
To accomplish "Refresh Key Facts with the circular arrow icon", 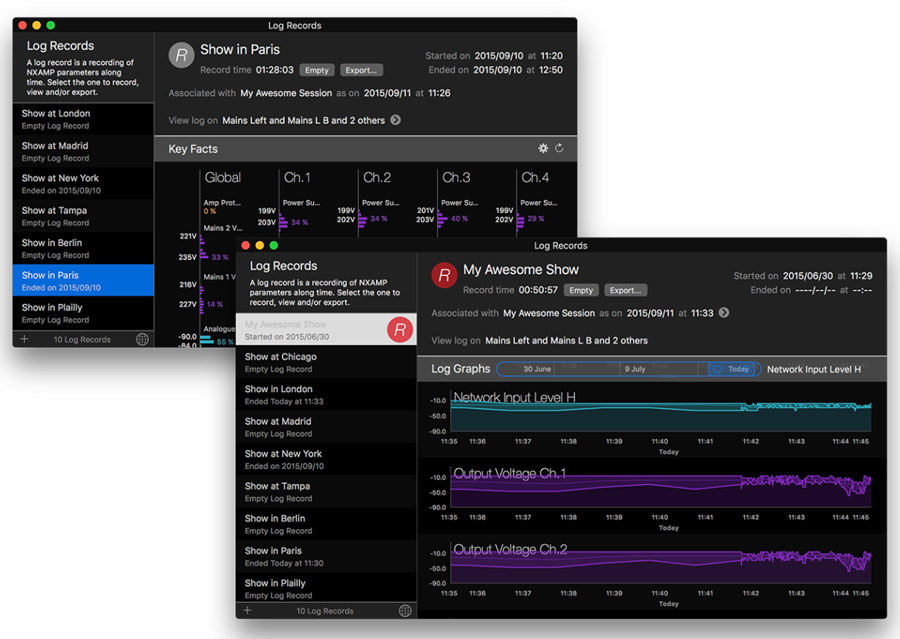I will (x=559, y=148).
